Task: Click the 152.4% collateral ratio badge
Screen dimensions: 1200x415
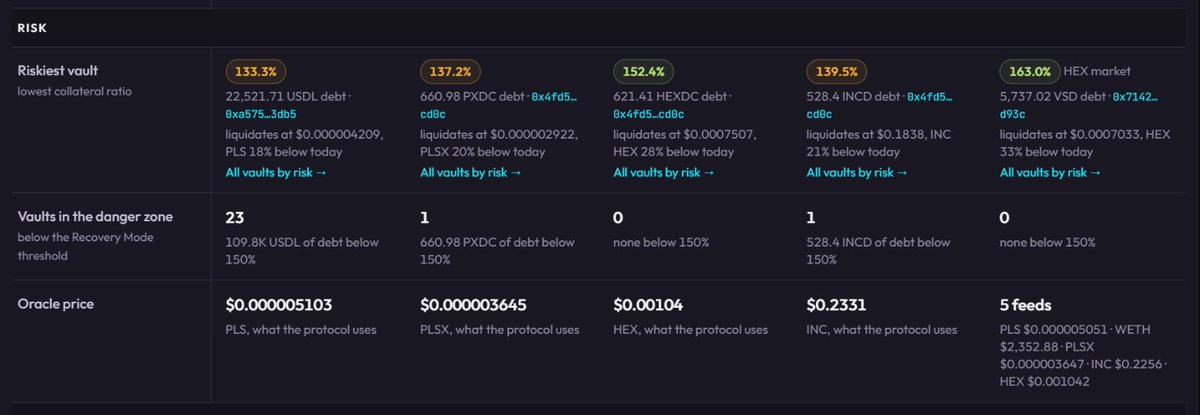Action: coord(645,72)
